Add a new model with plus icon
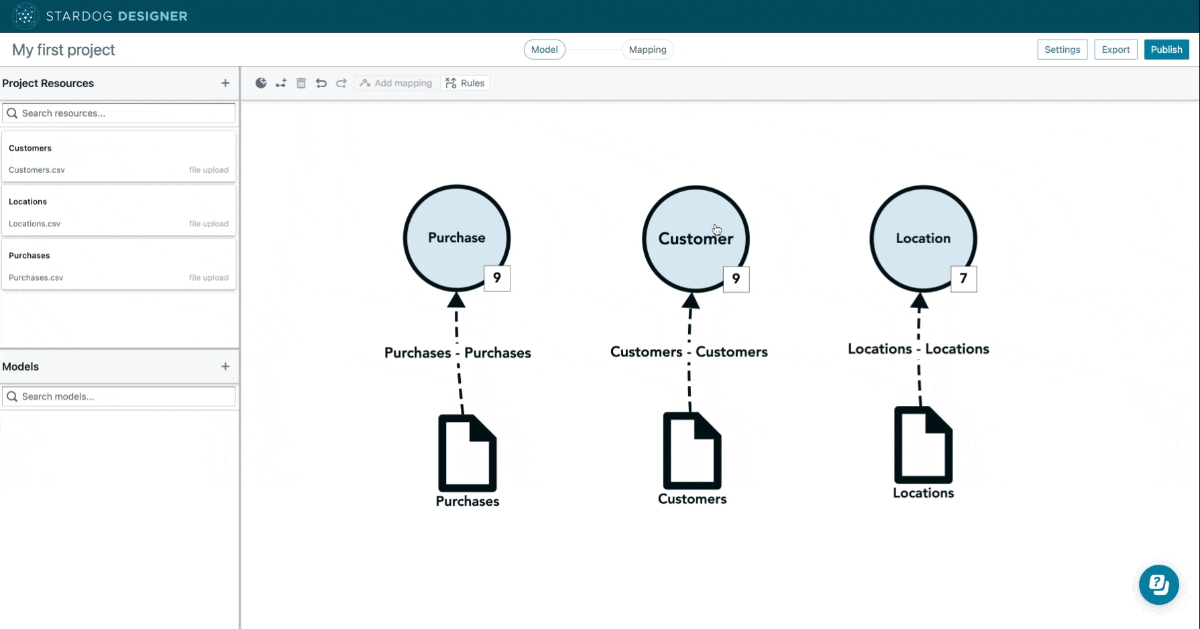This screenshot has width=1200, height=629. 225,366
